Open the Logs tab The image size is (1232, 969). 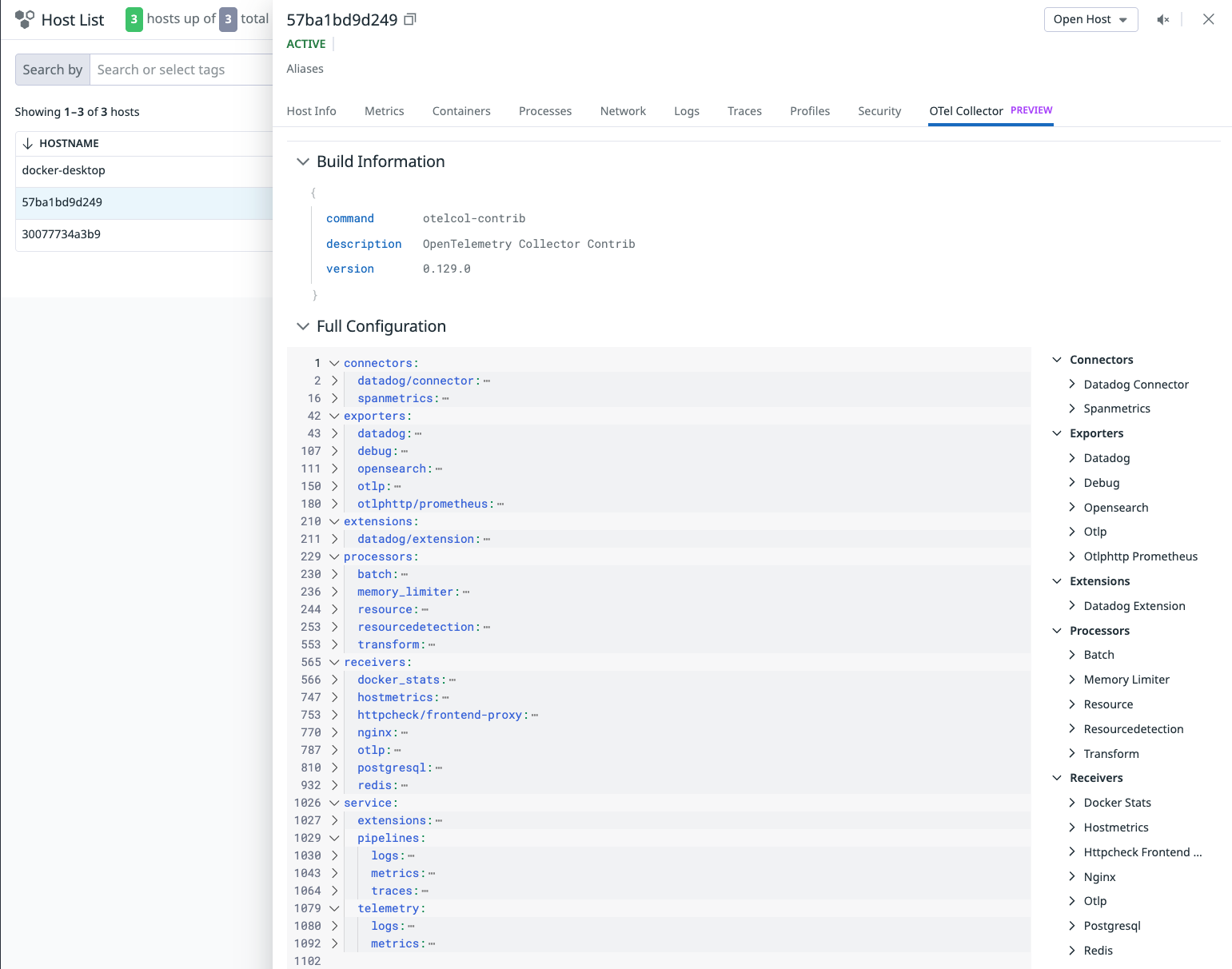coord(687,111)
